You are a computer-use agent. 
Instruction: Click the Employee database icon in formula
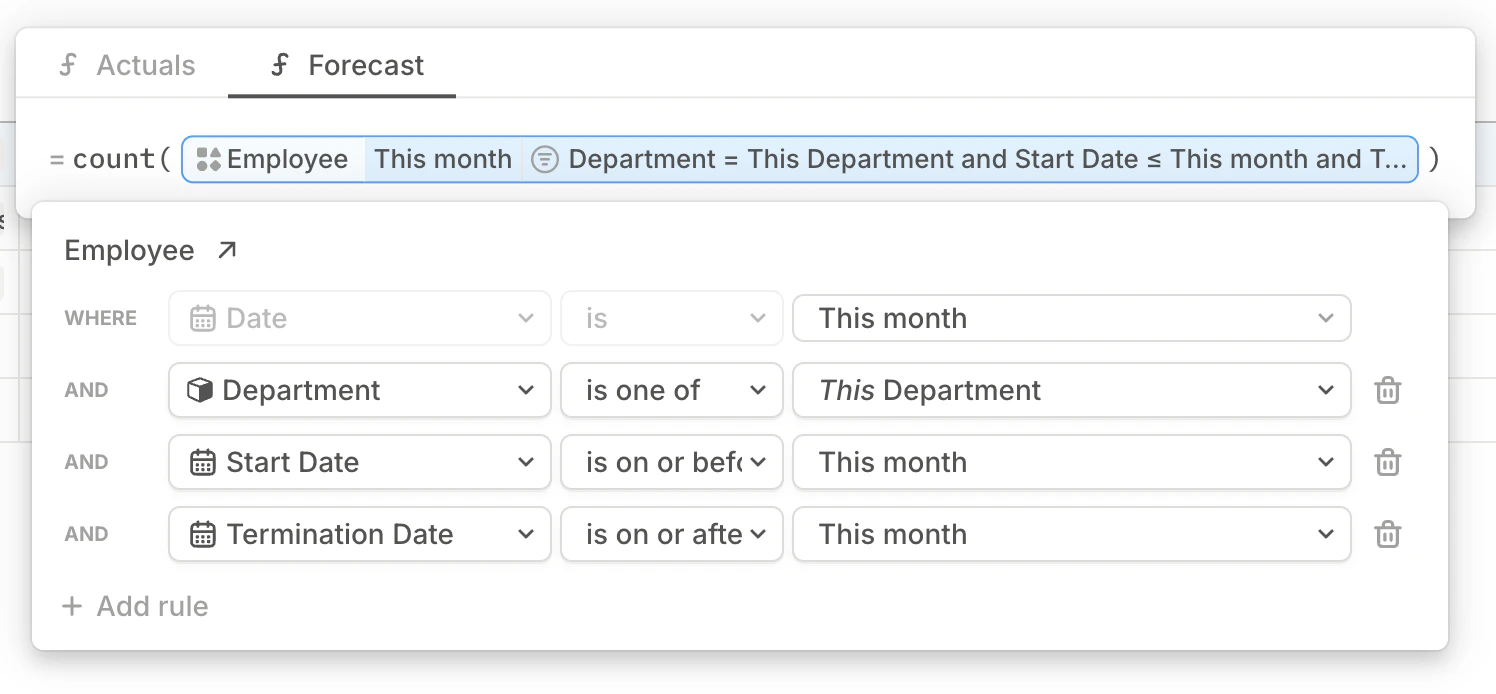pos(209,159)
